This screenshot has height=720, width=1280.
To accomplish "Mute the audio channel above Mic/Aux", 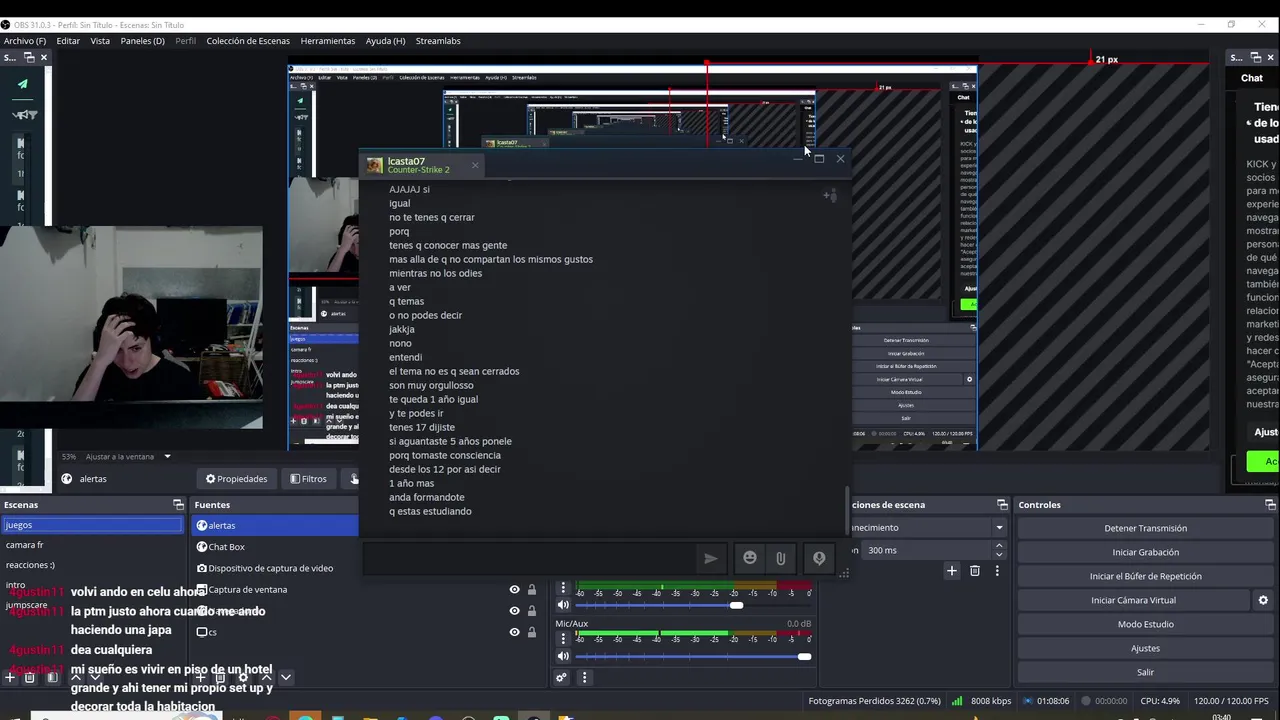I will point(563,605).
